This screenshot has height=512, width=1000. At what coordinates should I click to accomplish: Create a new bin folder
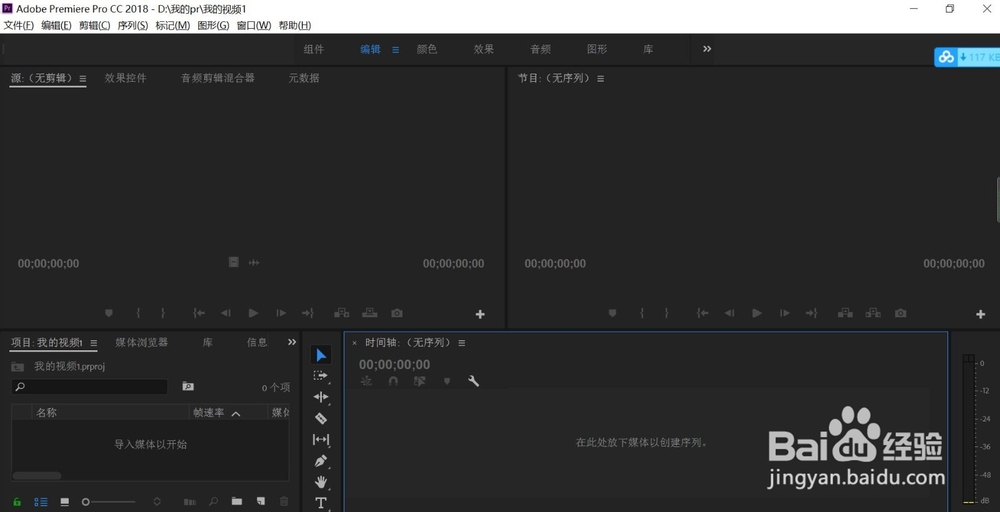click(237, 502)
